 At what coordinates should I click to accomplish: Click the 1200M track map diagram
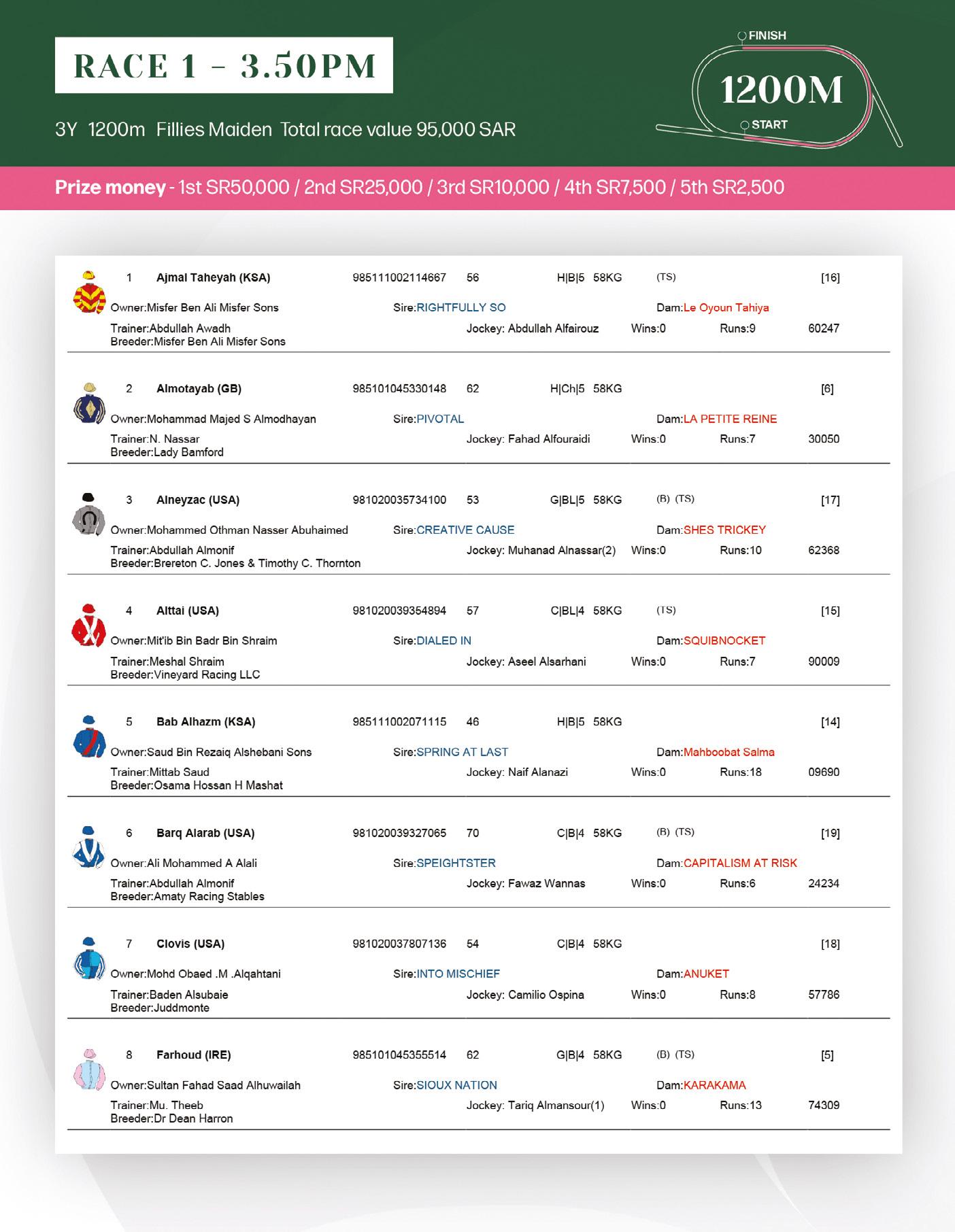tap(780, 89)
